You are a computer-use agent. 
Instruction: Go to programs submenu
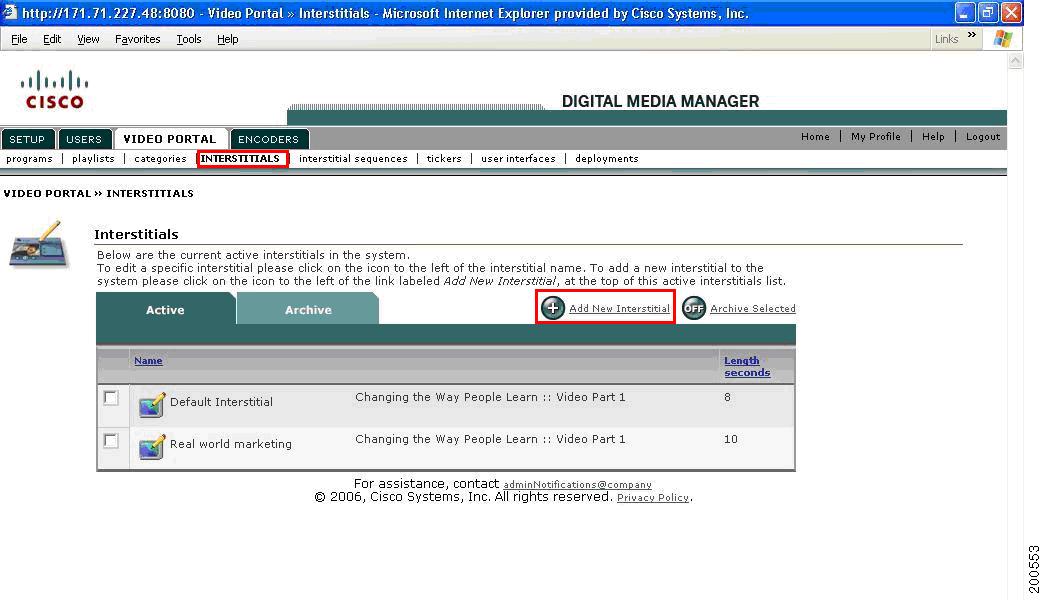click(x=29, y=159)
